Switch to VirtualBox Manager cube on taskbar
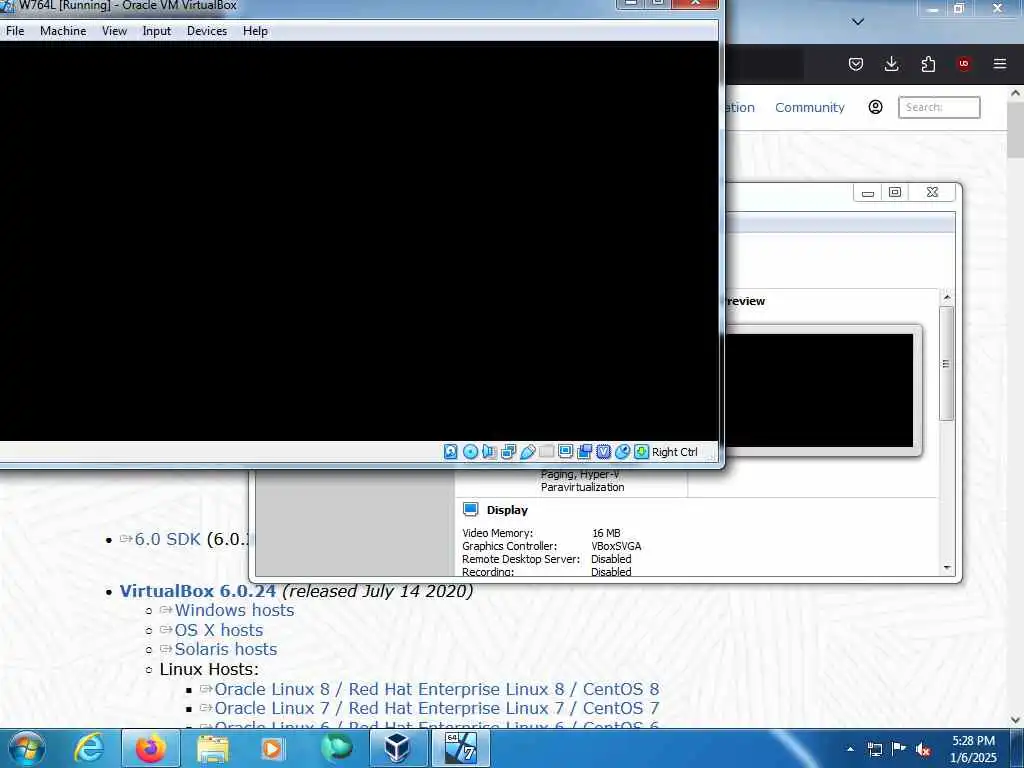This screenshot has height=768, width=1024. coord(398,748)
